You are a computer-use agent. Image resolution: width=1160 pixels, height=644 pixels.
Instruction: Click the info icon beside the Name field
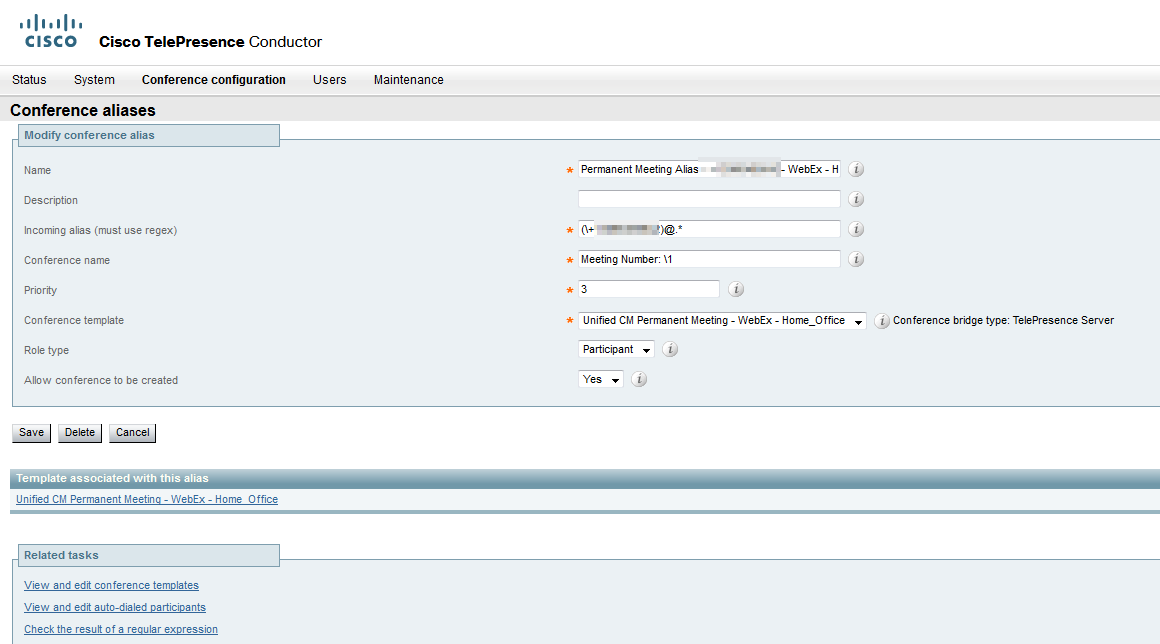[x=856, y=169]
